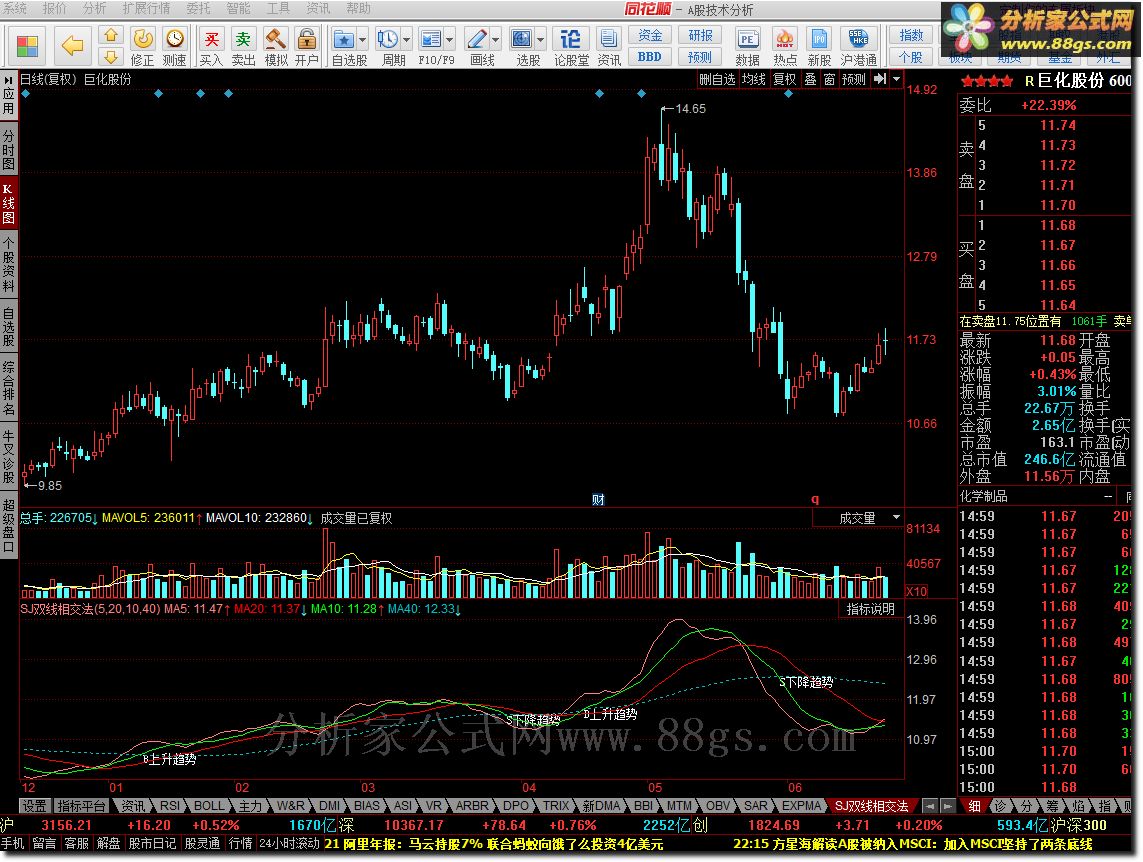Select the SJ双线相交法 indicator tab
Viewport: 1143px width, 862px height.
[872, 805]
